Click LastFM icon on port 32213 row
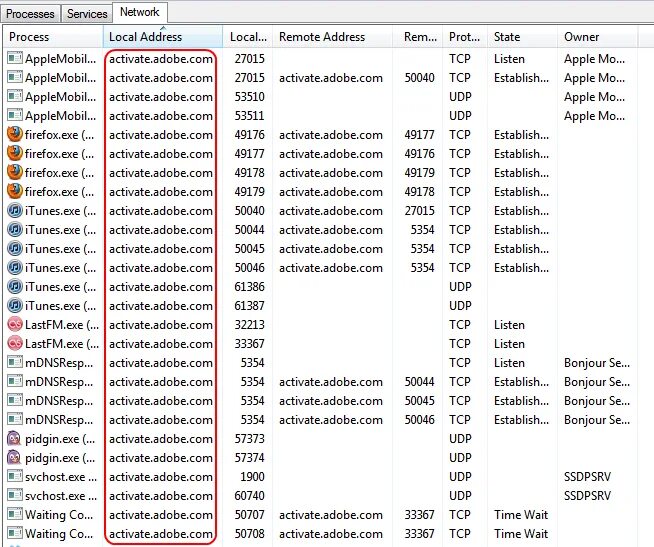 [15, 324]
